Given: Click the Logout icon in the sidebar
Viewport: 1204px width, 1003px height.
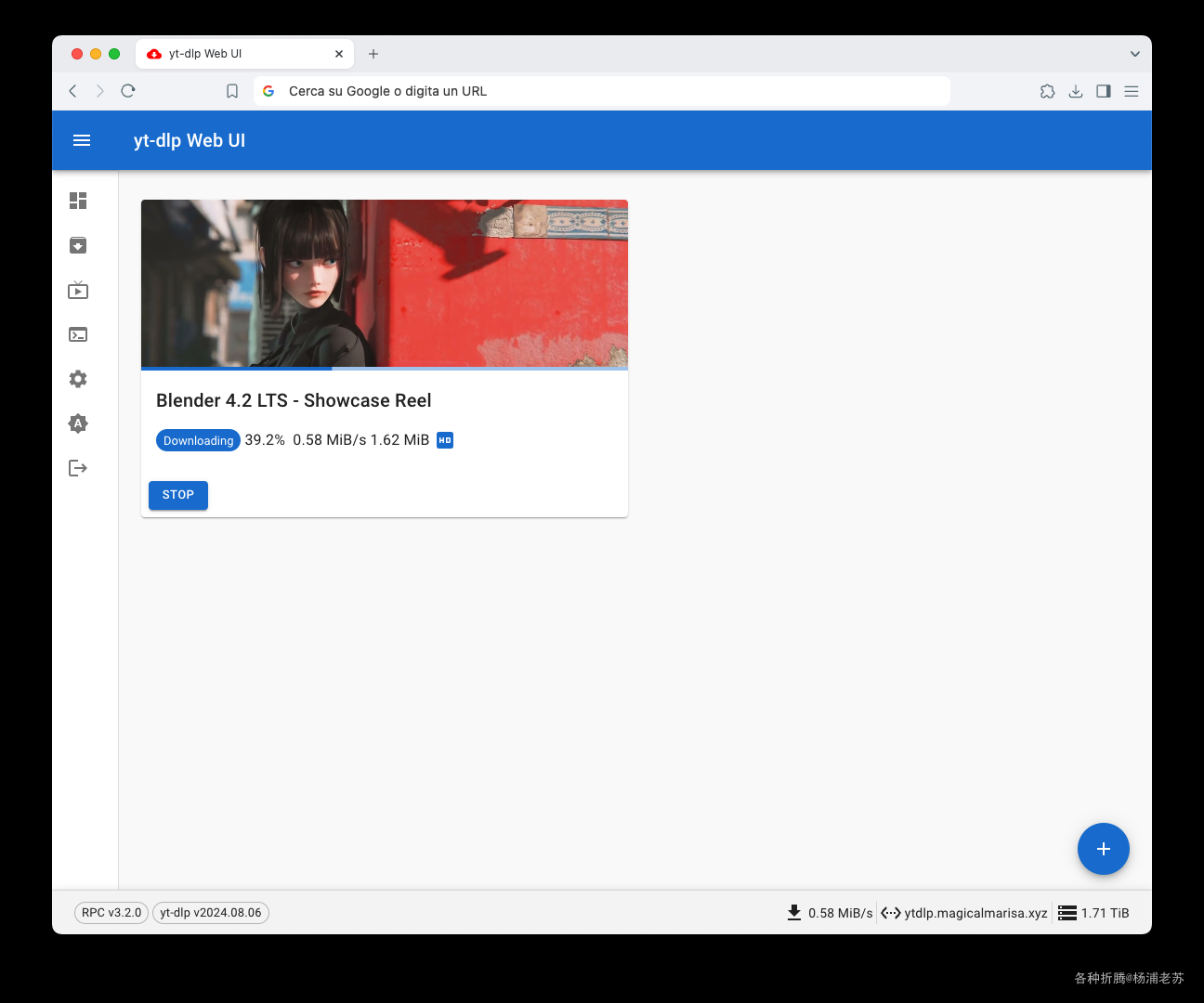Looking at the screenshot, I should pyautogui.click(x=78, y=468).
